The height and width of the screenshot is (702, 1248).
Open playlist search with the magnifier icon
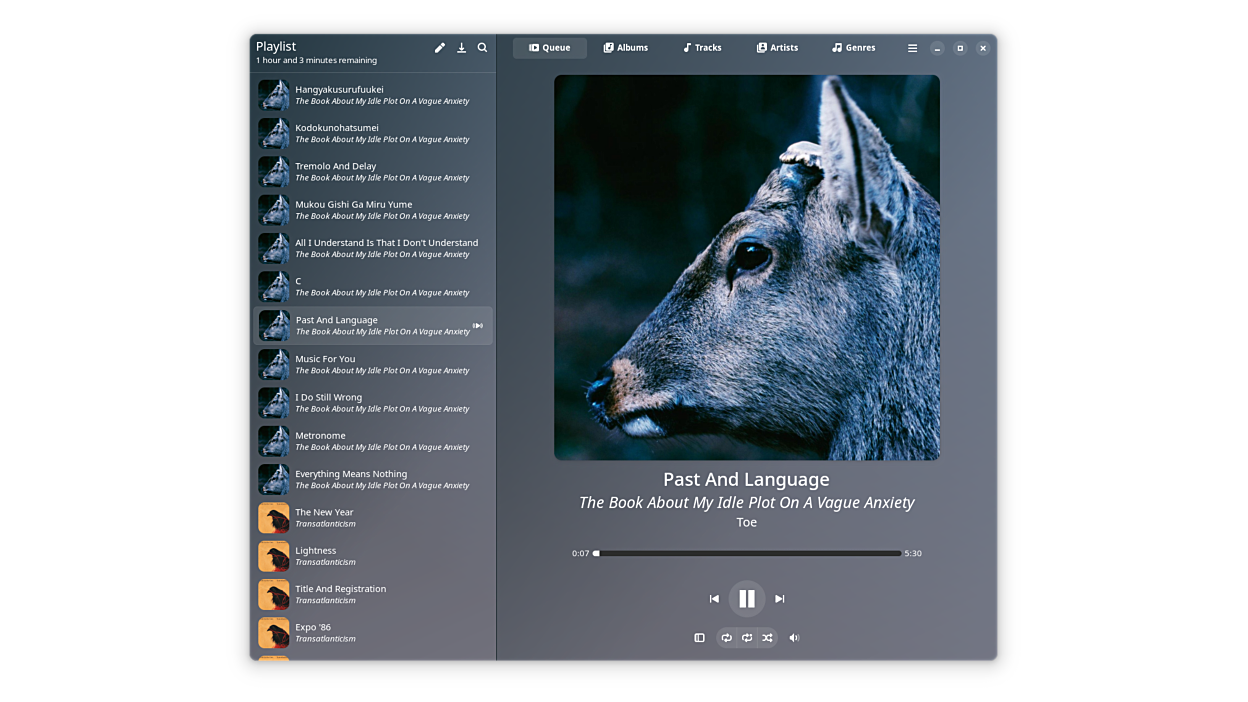coord(482,48)
